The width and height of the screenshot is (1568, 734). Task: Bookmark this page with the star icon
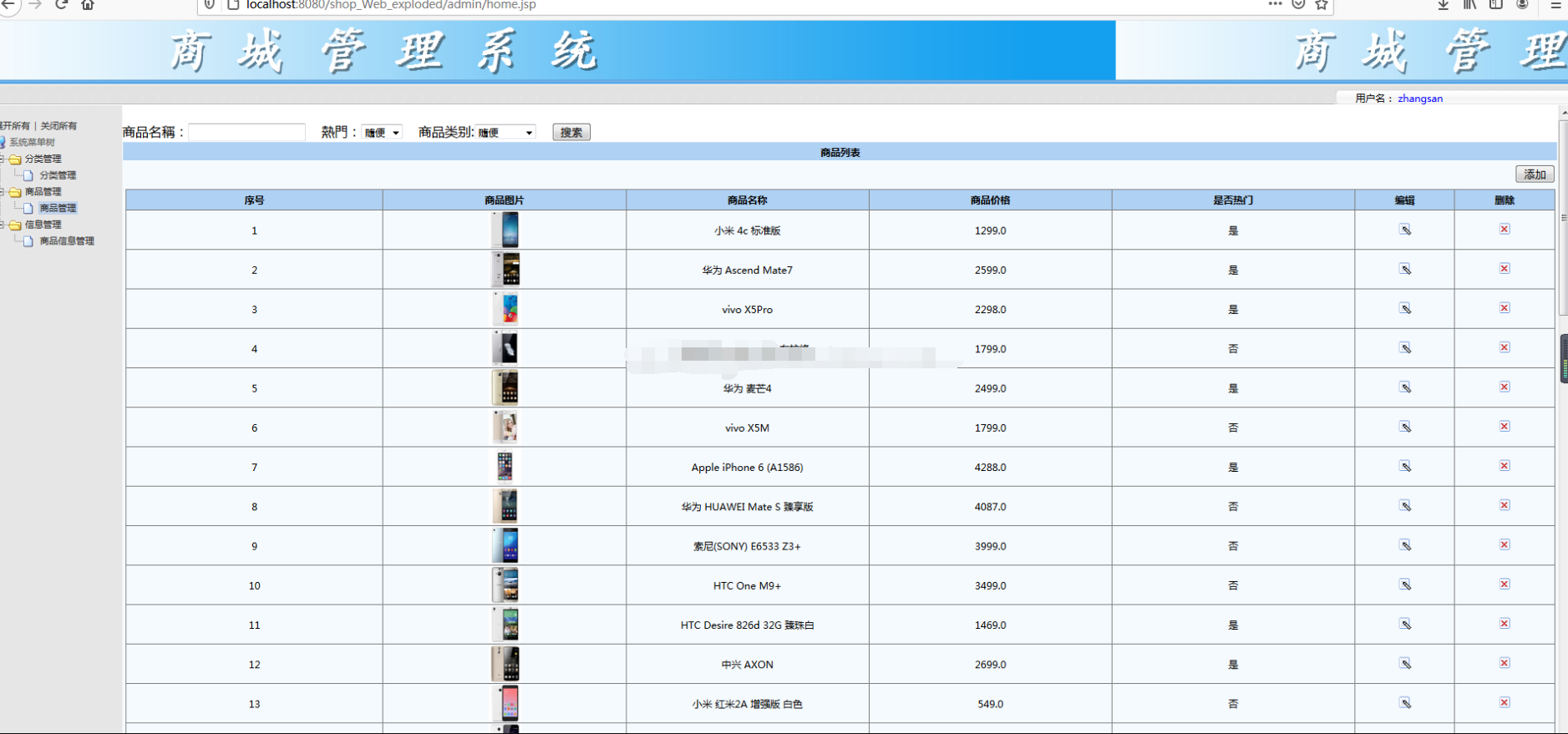point(1322,4)
